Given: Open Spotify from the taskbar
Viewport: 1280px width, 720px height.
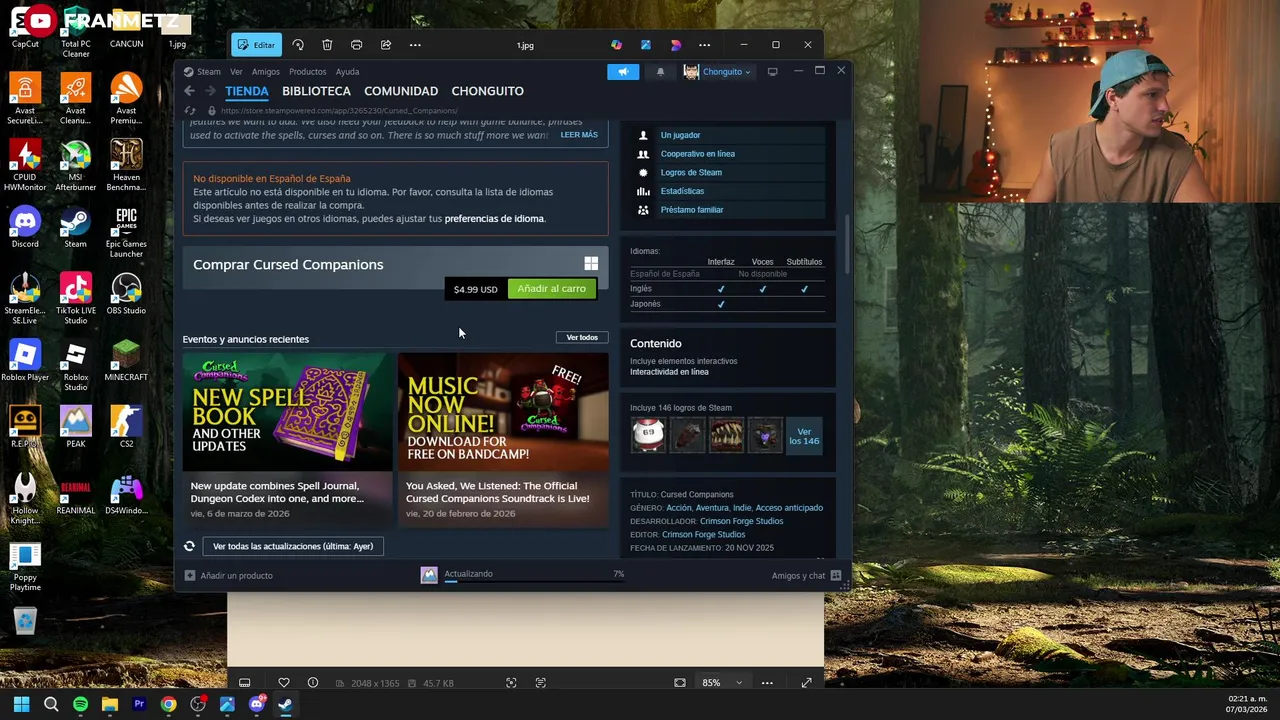Looking at the screenshot, I should point(80,704).
